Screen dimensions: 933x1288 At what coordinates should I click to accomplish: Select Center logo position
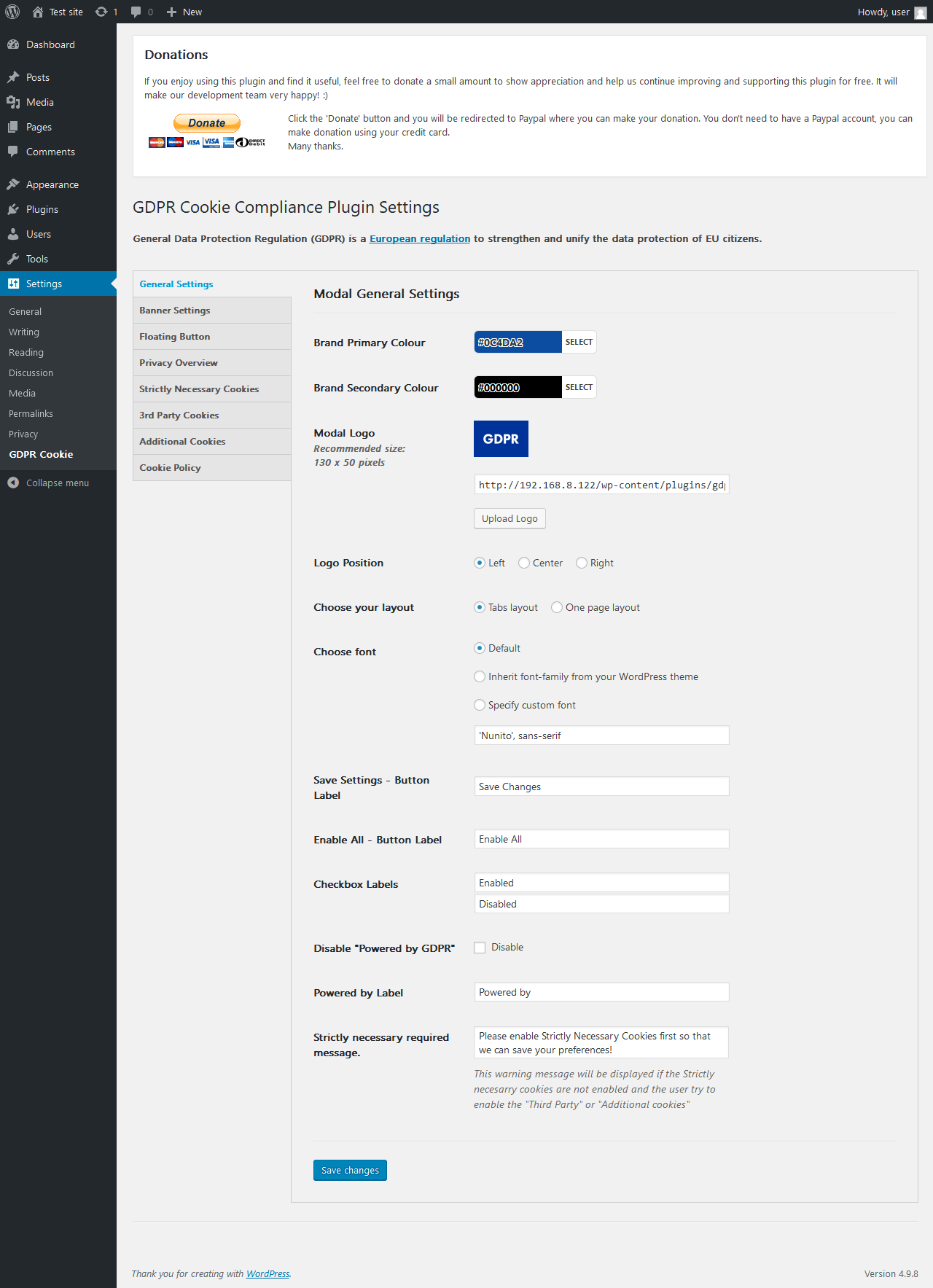[x=524, y=563]
